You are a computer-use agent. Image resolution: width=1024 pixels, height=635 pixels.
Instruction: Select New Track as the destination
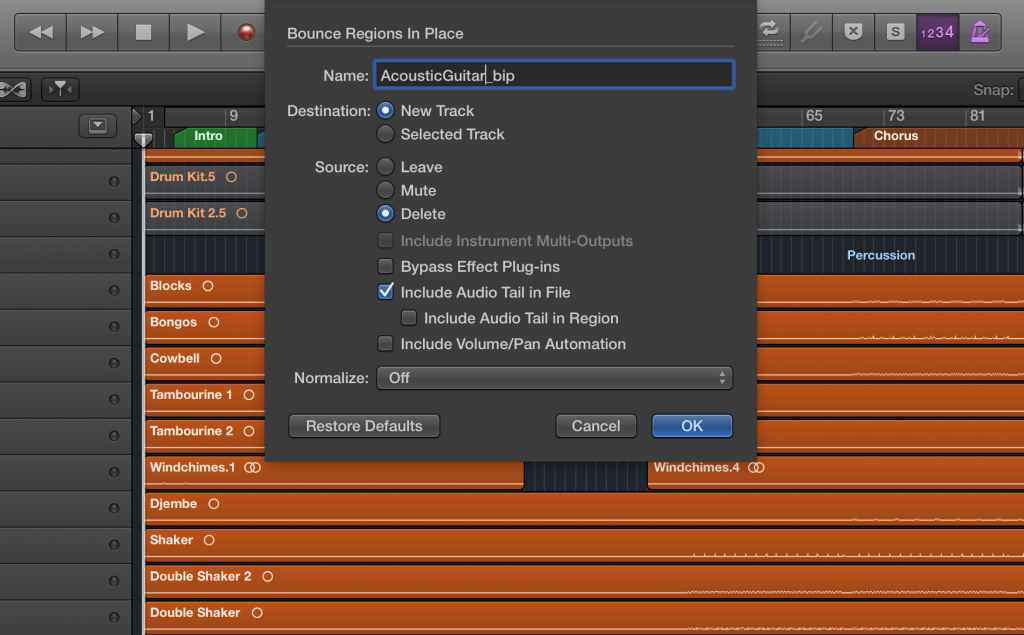[385, 110]
